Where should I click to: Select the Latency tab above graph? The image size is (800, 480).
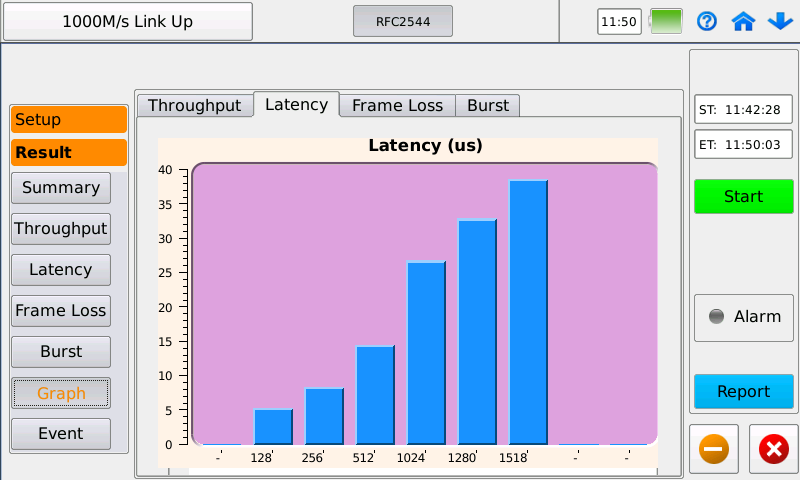coord(296,104)
